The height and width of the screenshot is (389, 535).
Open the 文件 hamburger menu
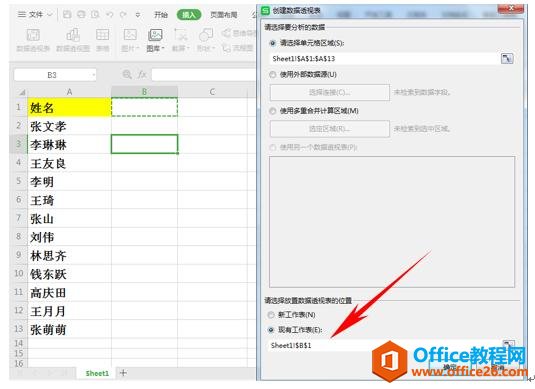click(x=22, y=14)
